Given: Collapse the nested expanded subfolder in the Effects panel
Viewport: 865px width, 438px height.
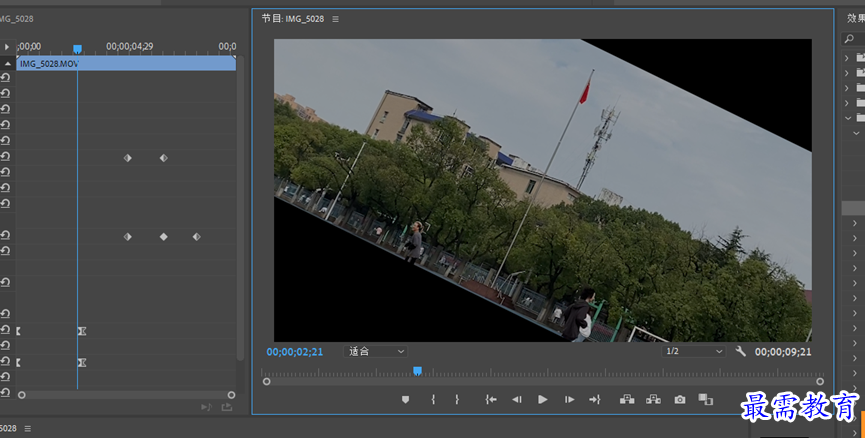Looking at the screenshot, I should [x=856, y=133].
